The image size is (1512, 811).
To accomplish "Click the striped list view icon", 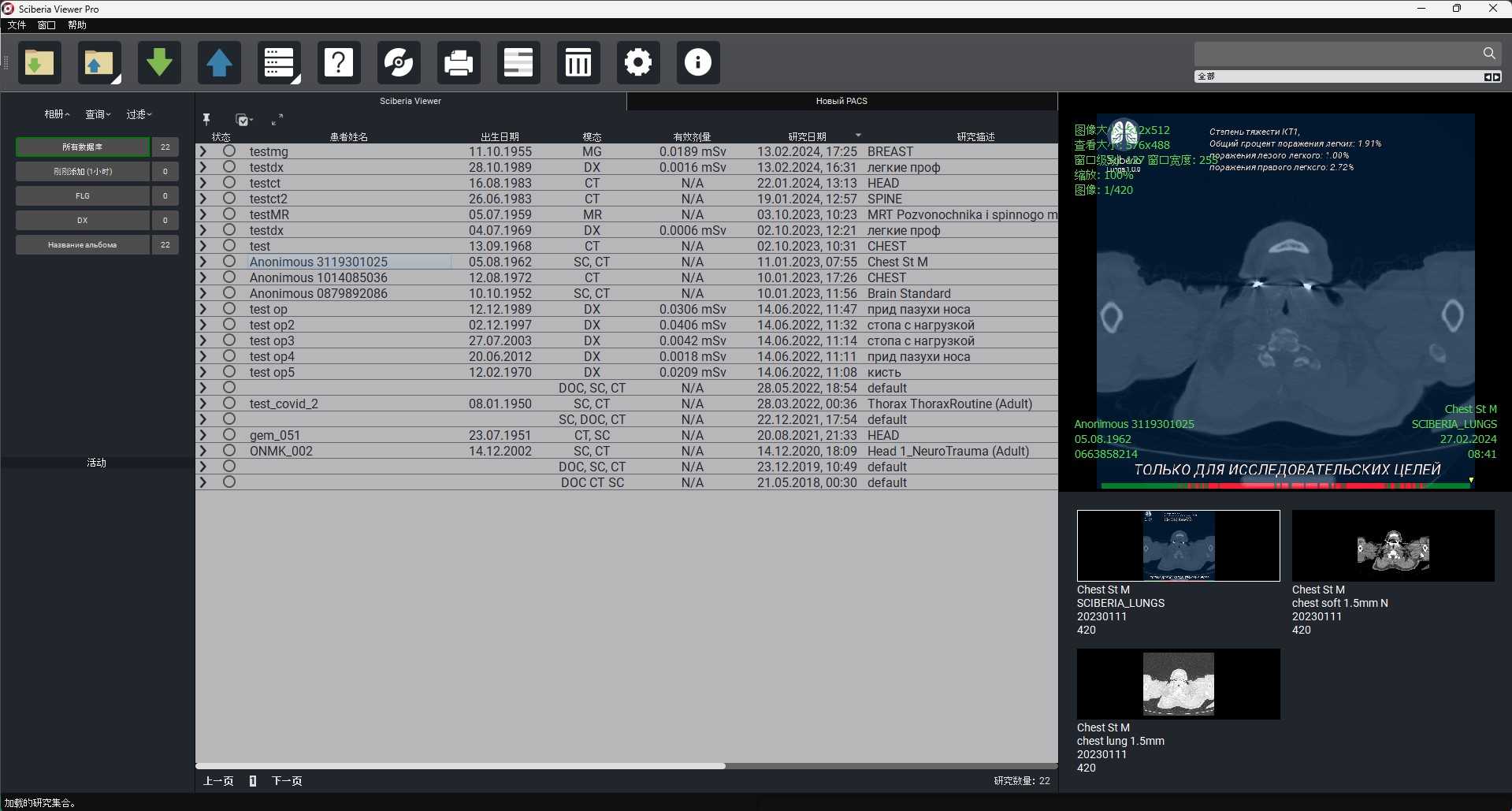I will (x=518, y=62).
